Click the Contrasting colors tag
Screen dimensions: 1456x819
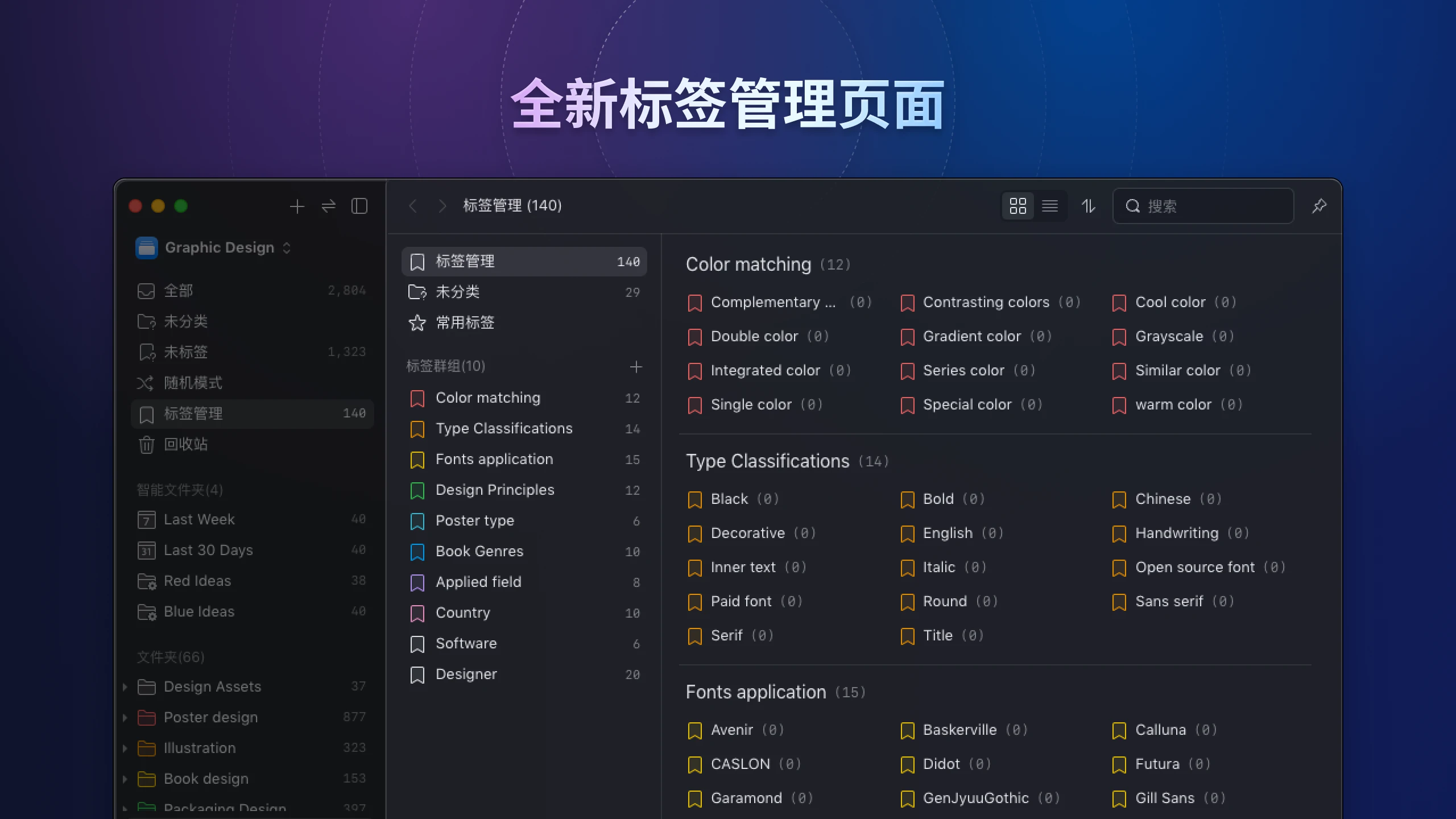point(990,303)
